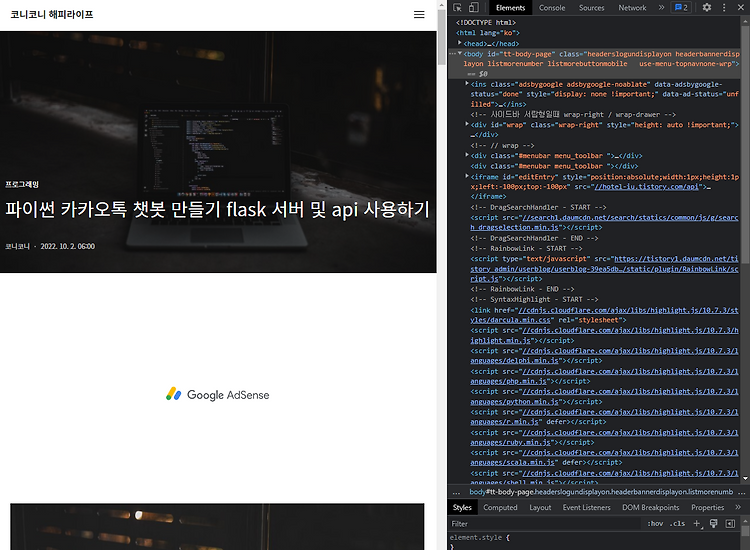Add a new style rule plus icon

(697, 524)
